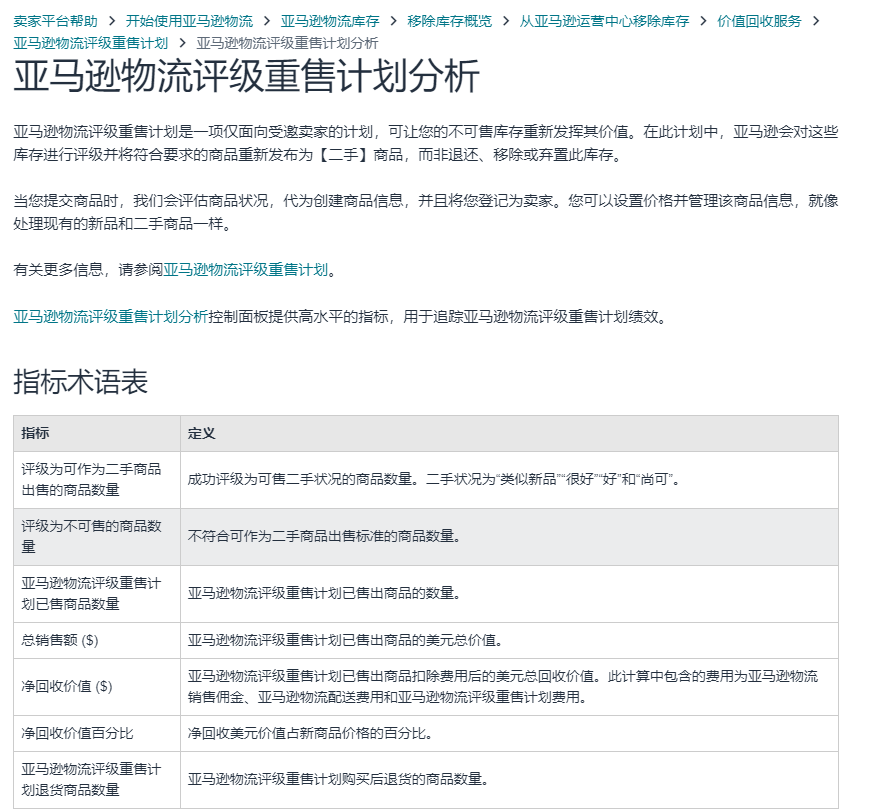Click the definition mentioning 扣除费用后的美元总回收价值
The height and width of the screenshot is (809, 872).
(x=509, y=687)
